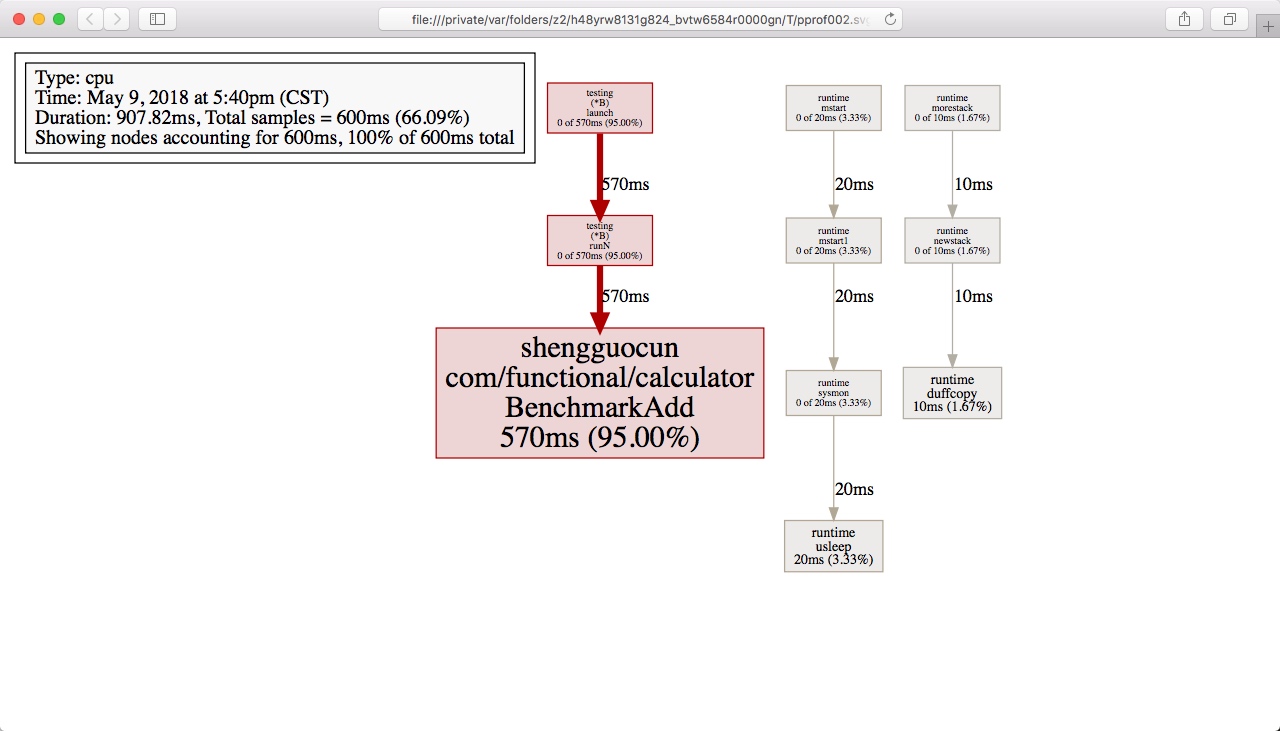This screenshot has width=1280, height=731.
Task: Click the runtime newstack node
Action: click(x=952, y=241)
